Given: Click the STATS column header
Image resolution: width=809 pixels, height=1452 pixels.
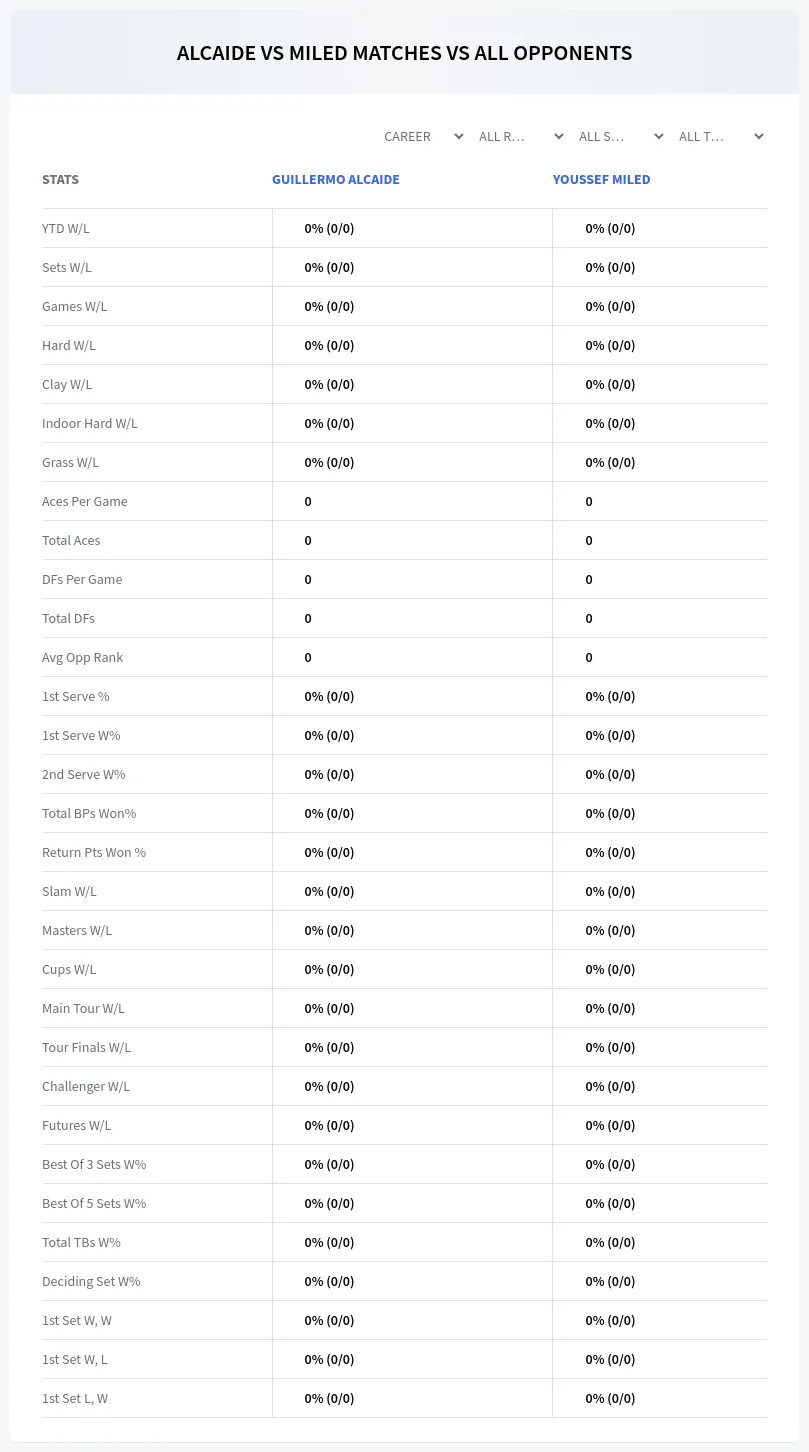Looking at the screenshot, I should [60, 180].
